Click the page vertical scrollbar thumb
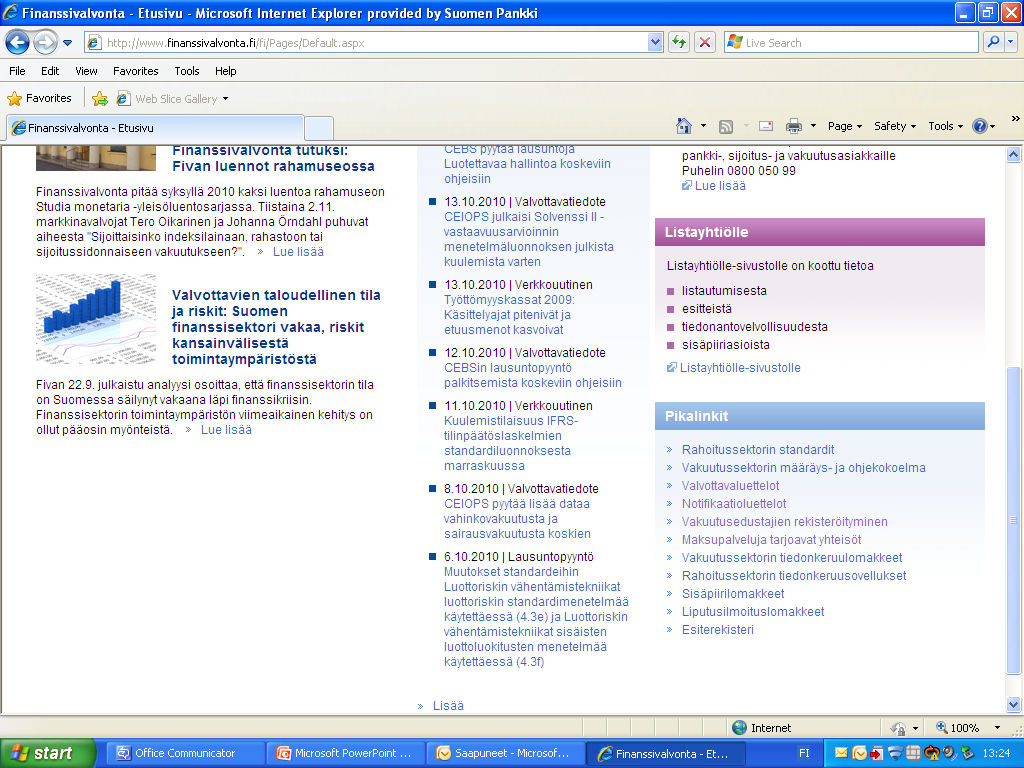 click(1013, 520)
